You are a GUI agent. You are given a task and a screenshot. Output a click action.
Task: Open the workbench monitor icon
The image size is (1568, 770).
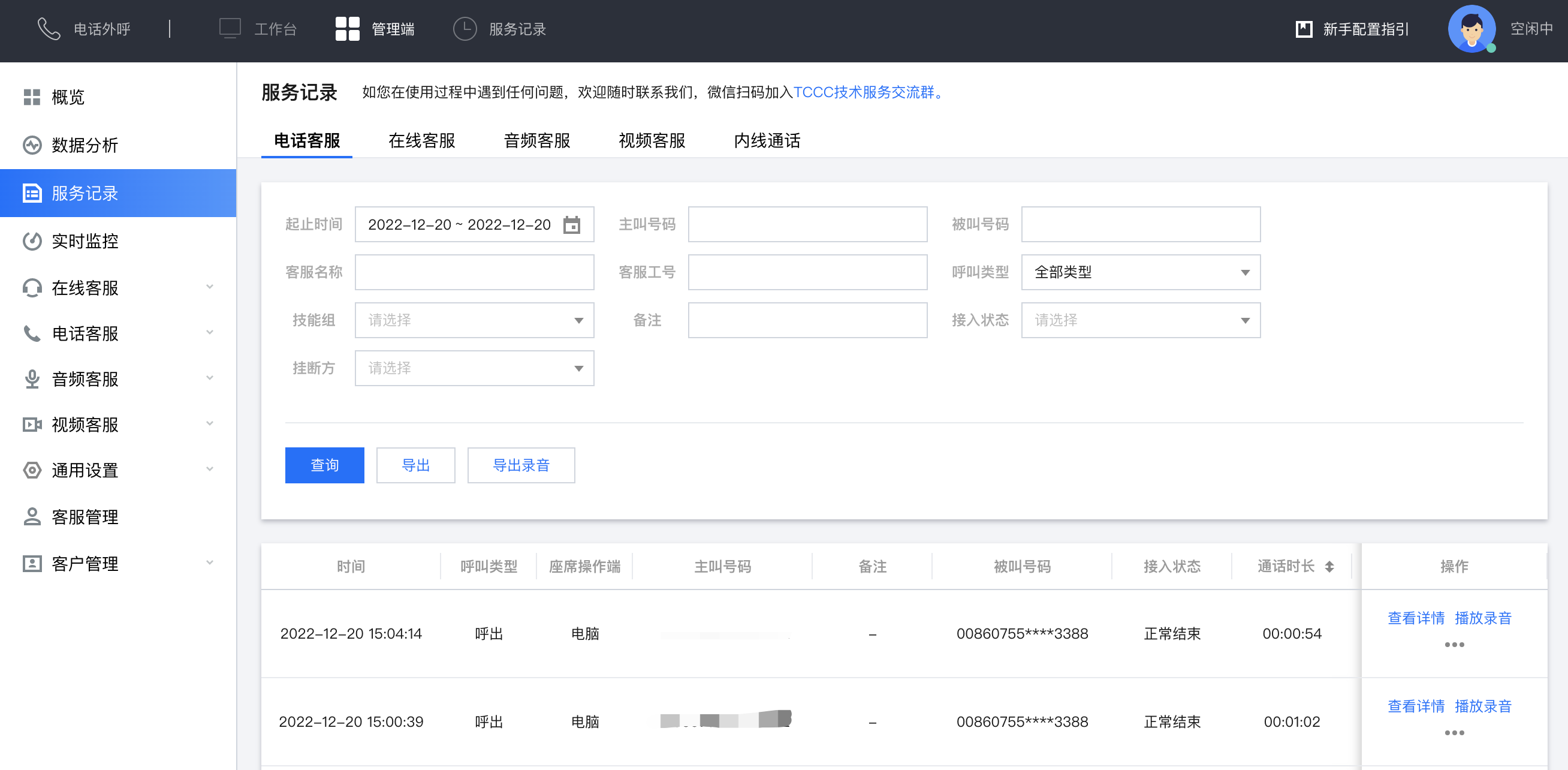point(230,29)
